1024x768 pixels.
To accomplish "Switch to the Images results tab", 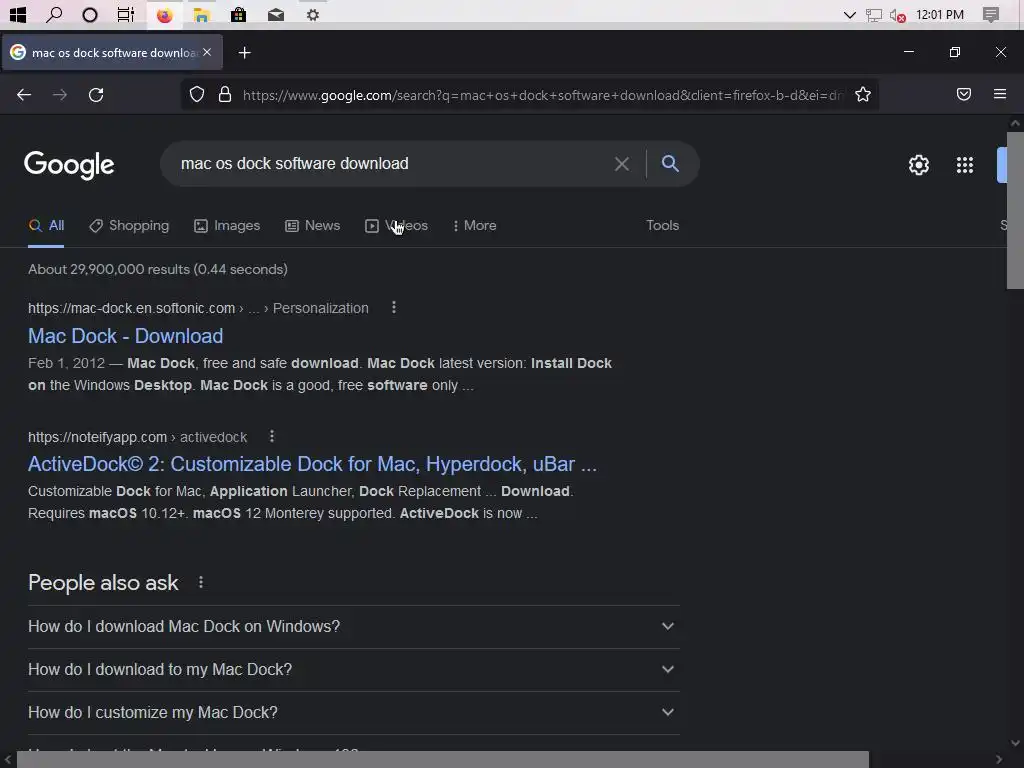I will [x=227, y=226].
